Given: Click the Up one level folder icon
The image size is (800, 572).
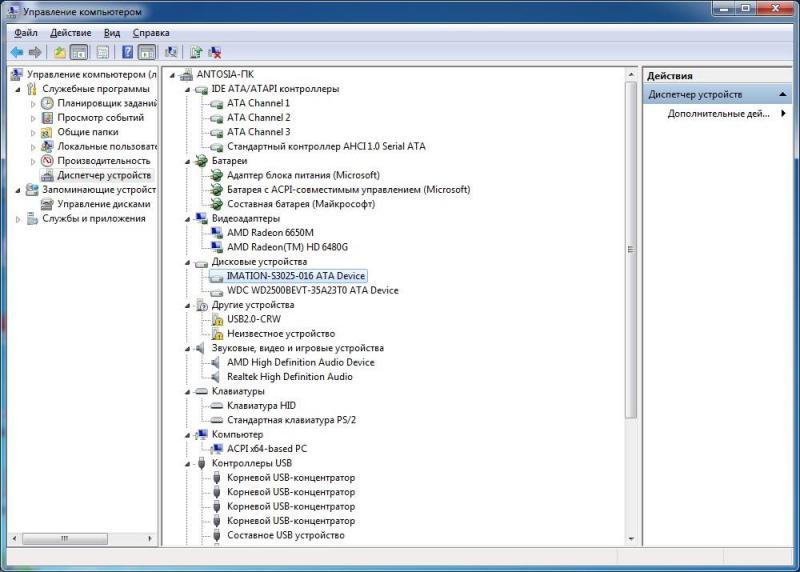Looking at the screenshot, I should [60, 52].
